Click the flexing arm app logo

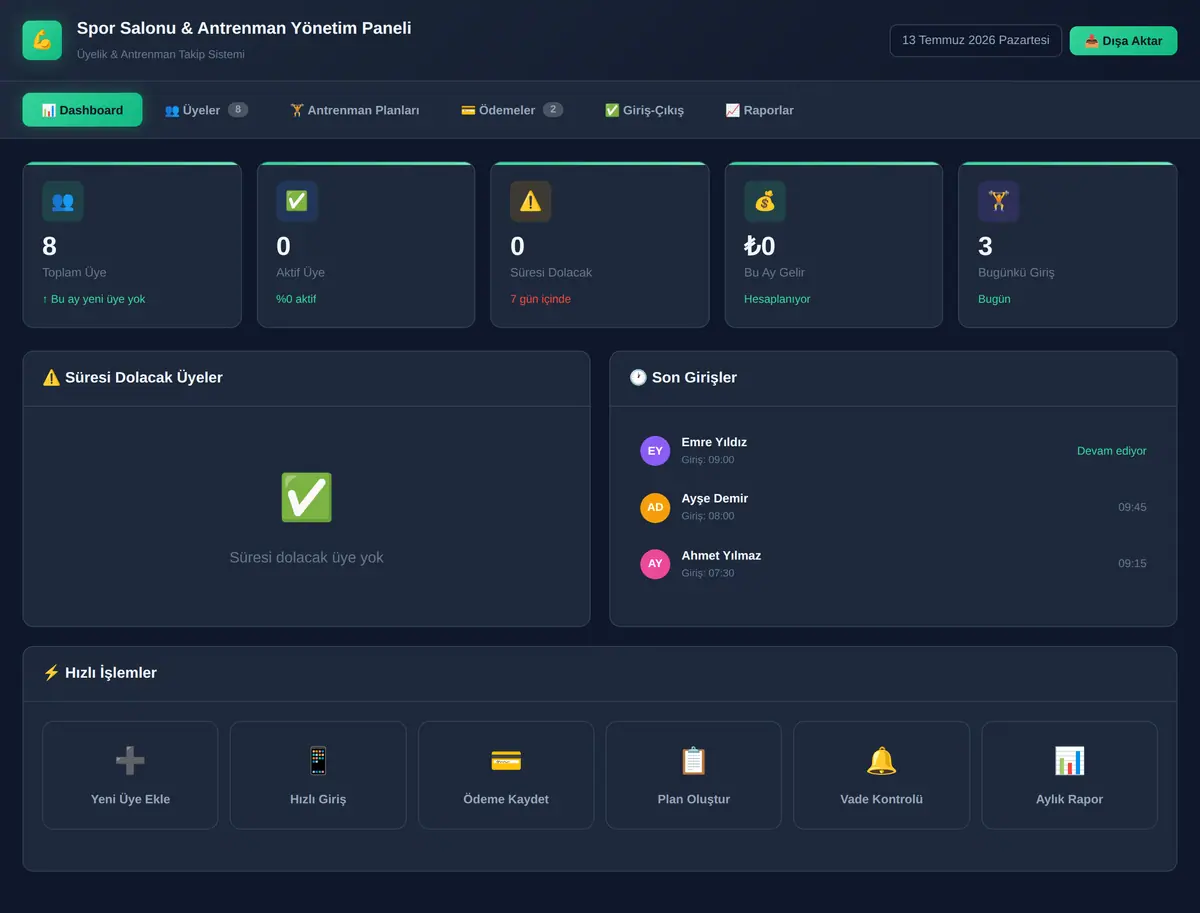tap(42, 40)
